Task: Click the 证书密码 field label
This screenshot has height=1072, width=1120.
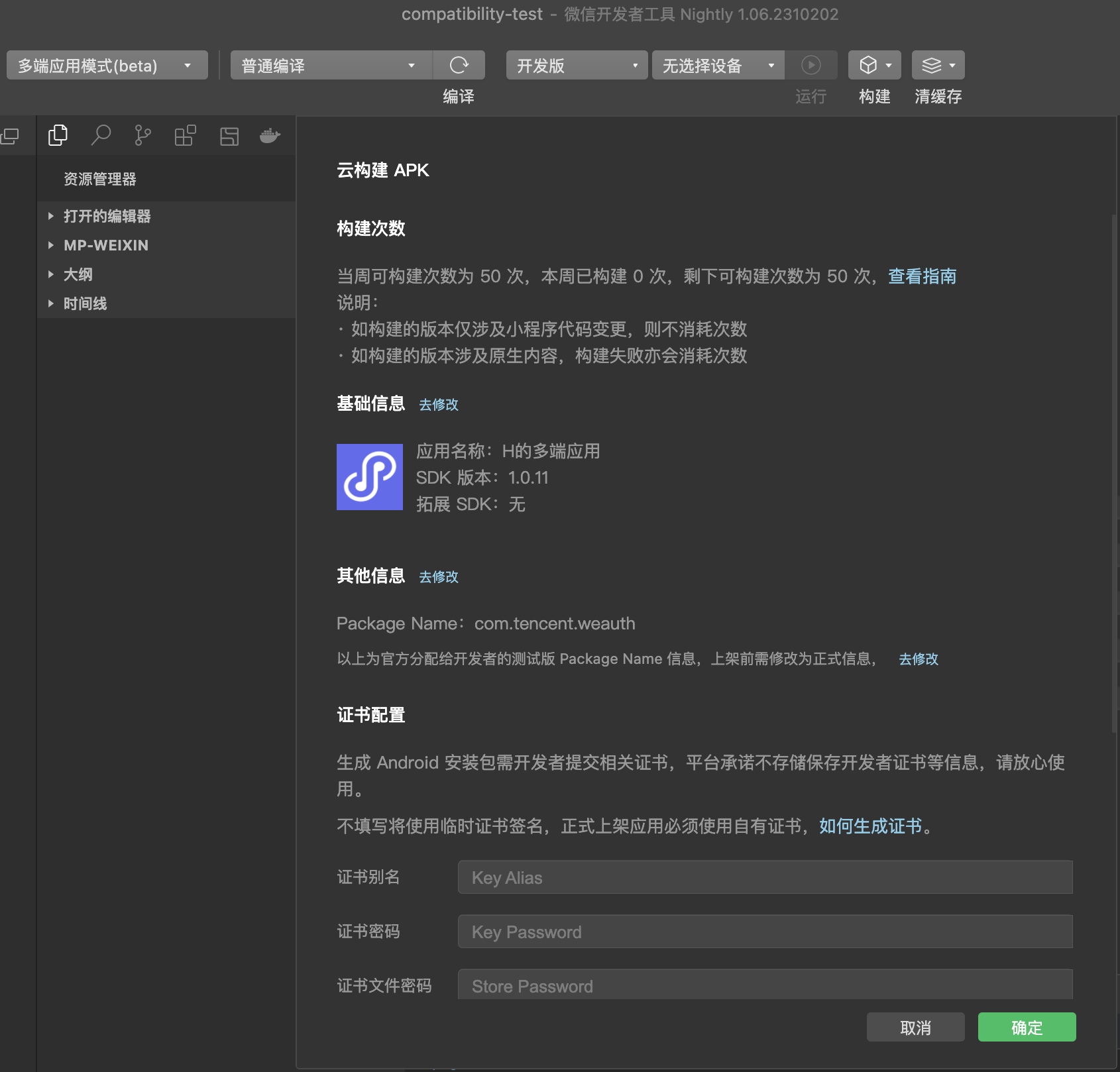Action: [368, 932]
